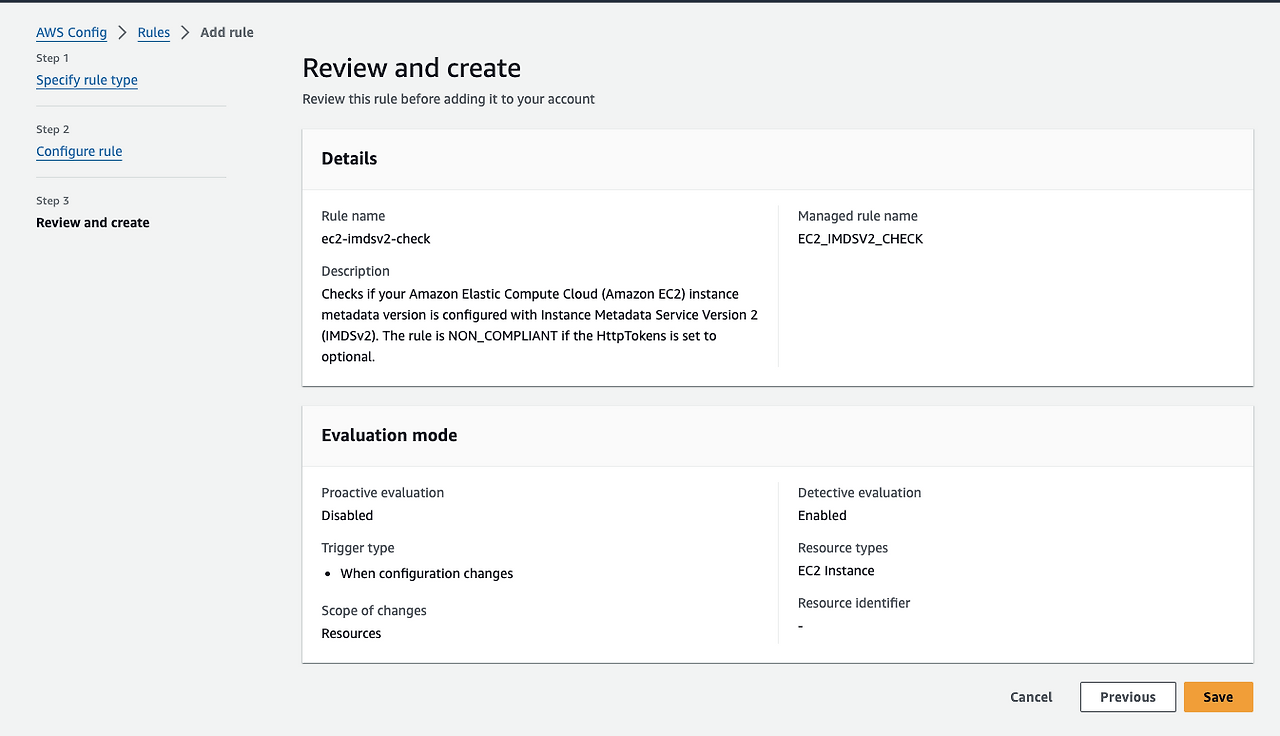The image size is (1280, 736).
Task: Click the Proactive evaluation Disabled value
Action: (x=347, y=516)
